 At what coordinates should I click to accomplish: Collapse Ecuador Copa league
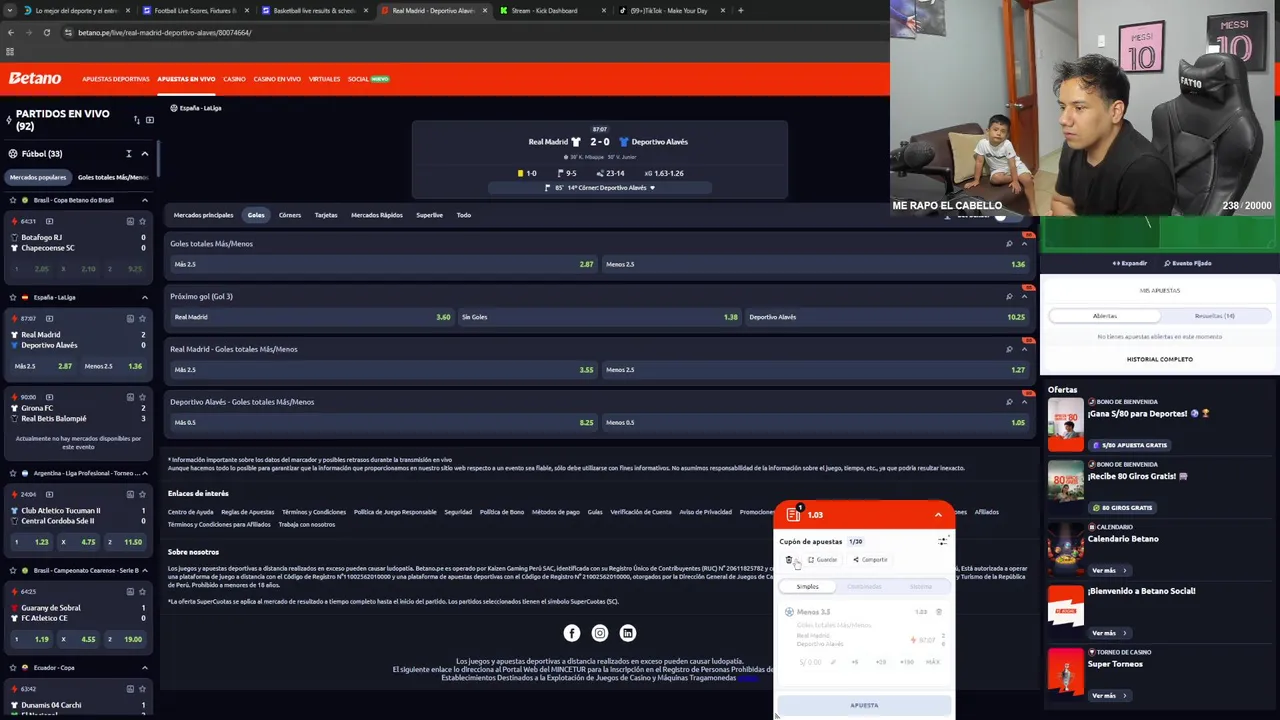144,667
